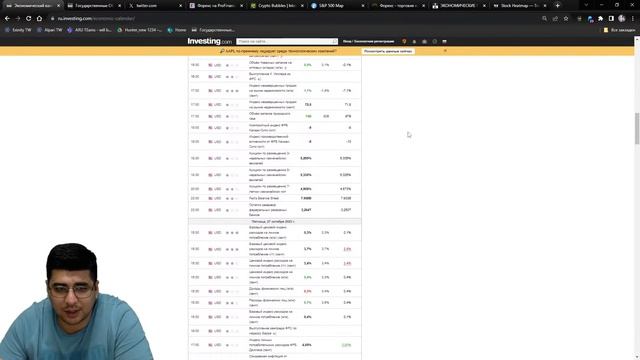Image resolution: width=640 pixels, height=360 pixels.
Task: Open the extensions puzzle icon
Action: pos(600,18)
